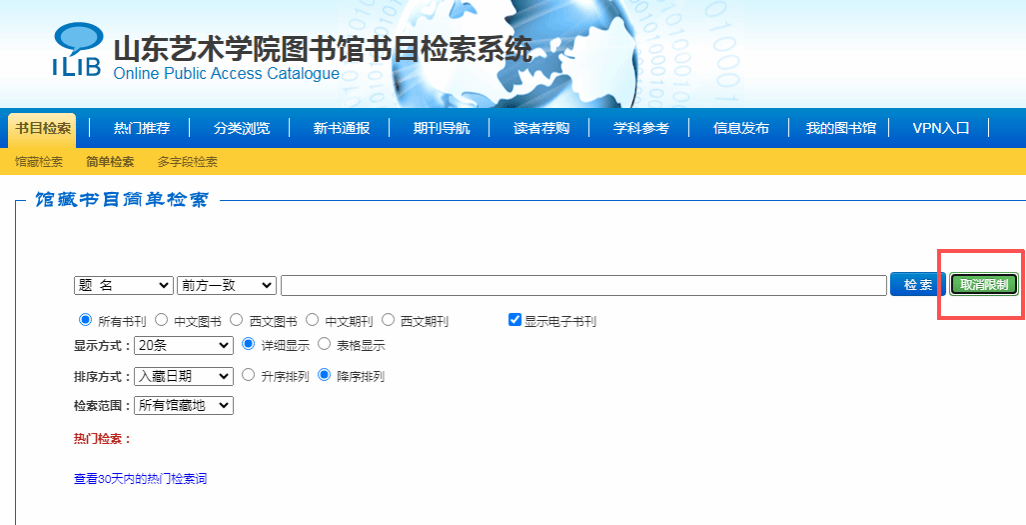Open the 热门推荐 menu tab
The height and width of the screenshot is (525, 1026).
click(x=142, y=128)
